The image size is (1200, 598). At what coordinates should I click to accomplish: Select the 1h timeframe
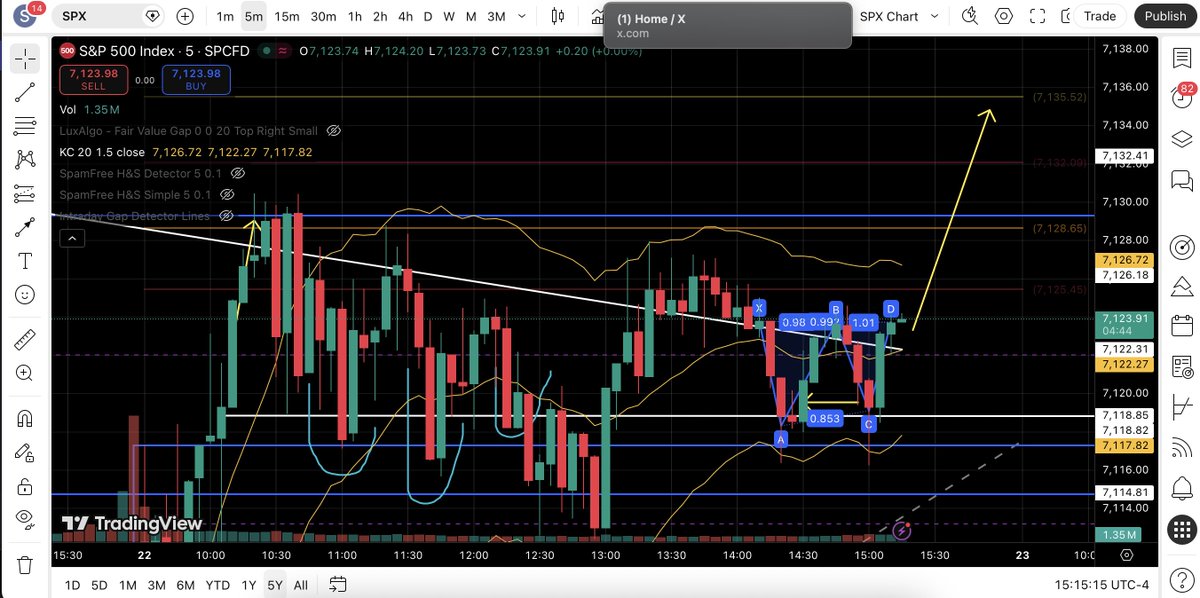coord(355,16)
